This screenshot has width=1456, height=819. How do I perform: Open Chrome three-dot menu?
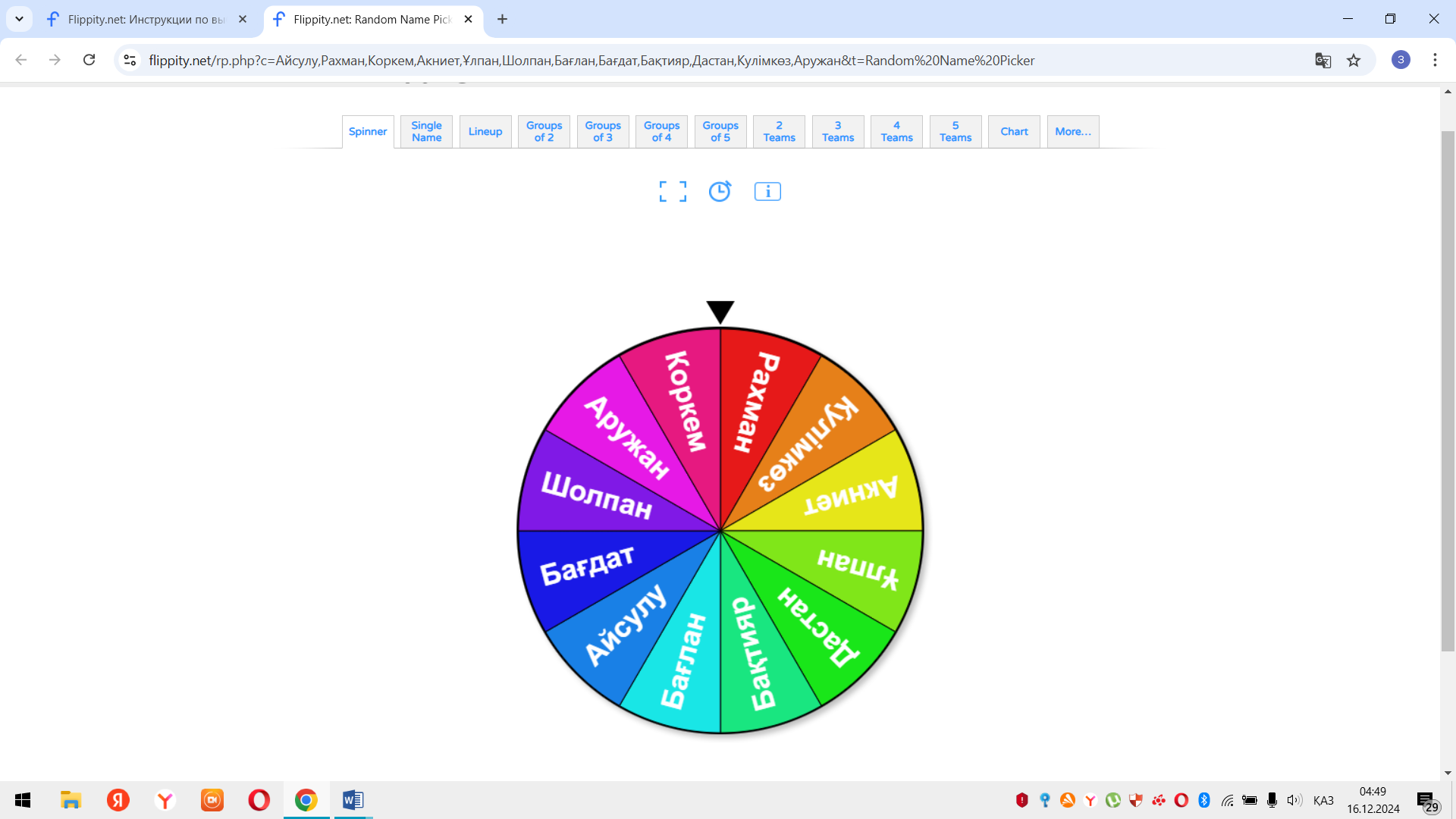[1435, 60]
